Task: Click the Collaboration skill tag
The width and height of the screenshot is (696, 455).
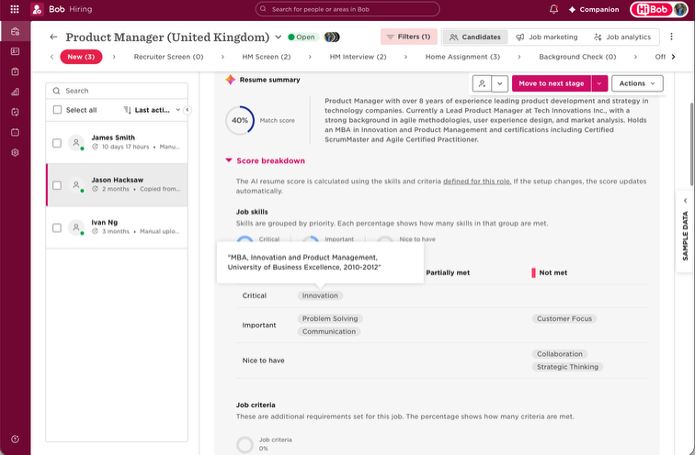Action: pyautogui.click(x=560, y=354)
